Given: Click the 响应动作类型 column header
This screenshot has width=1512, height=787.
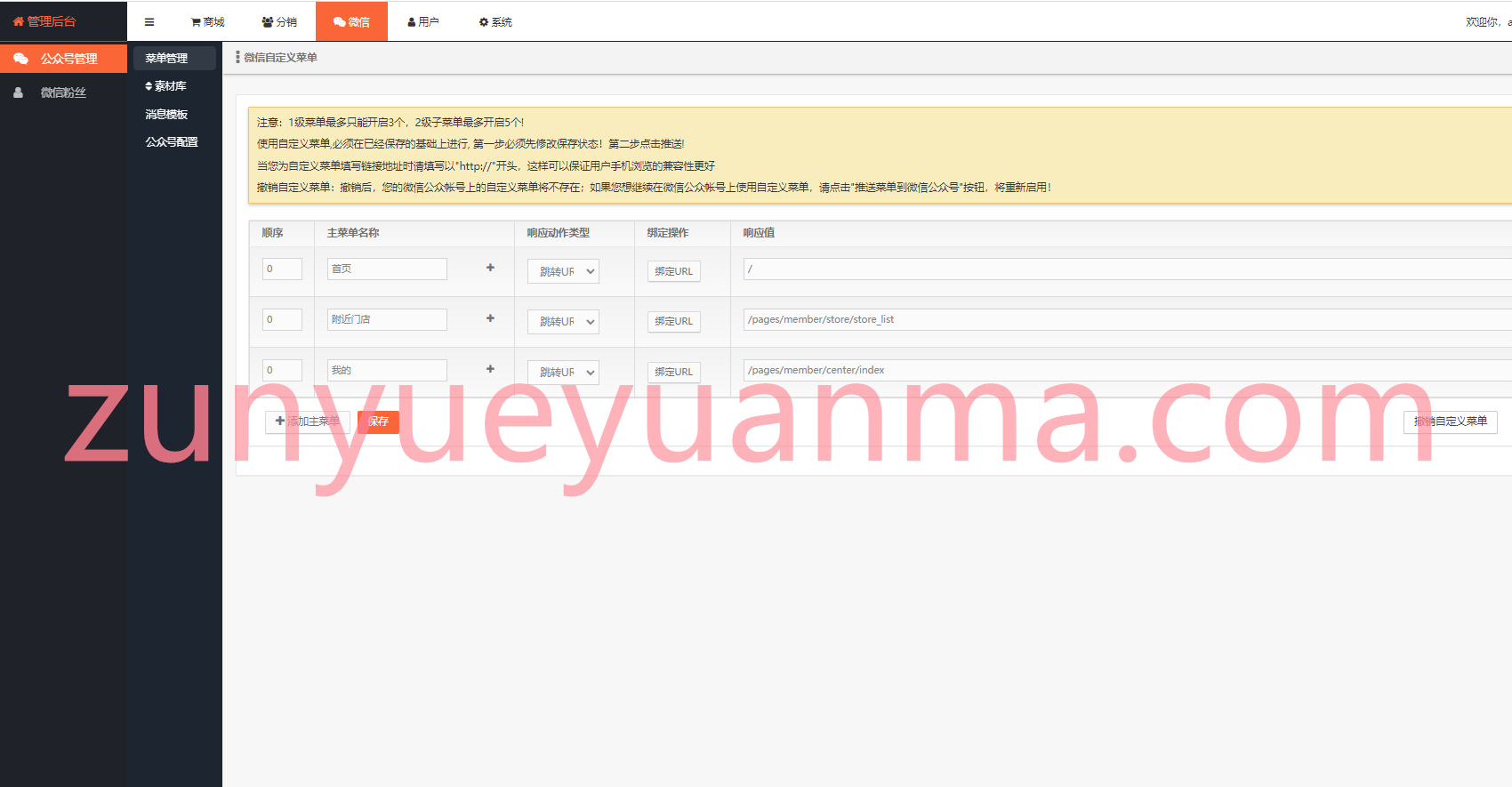Looking at the screenshot, I should click(558, 233).
